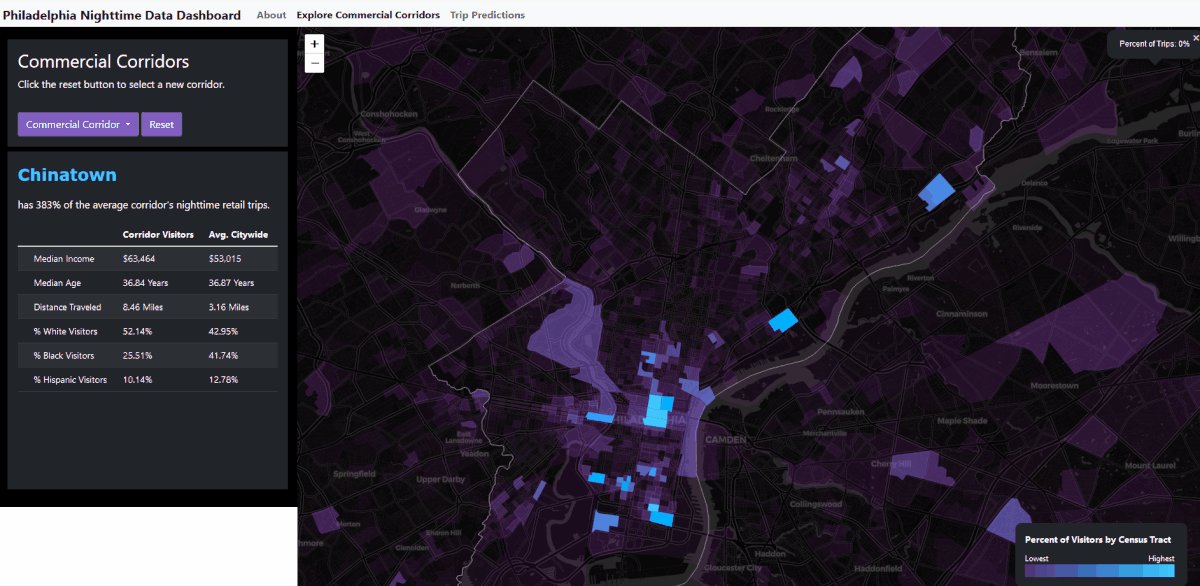Zoom in on the map

click(315, 44)
